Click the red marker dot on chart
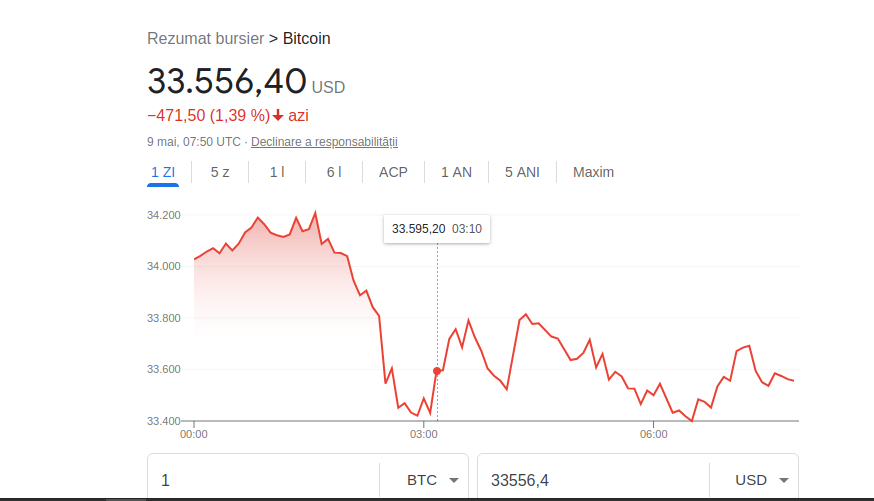Image resolution: width=874 pixels, height=501 pixels. tap(437, 371)
